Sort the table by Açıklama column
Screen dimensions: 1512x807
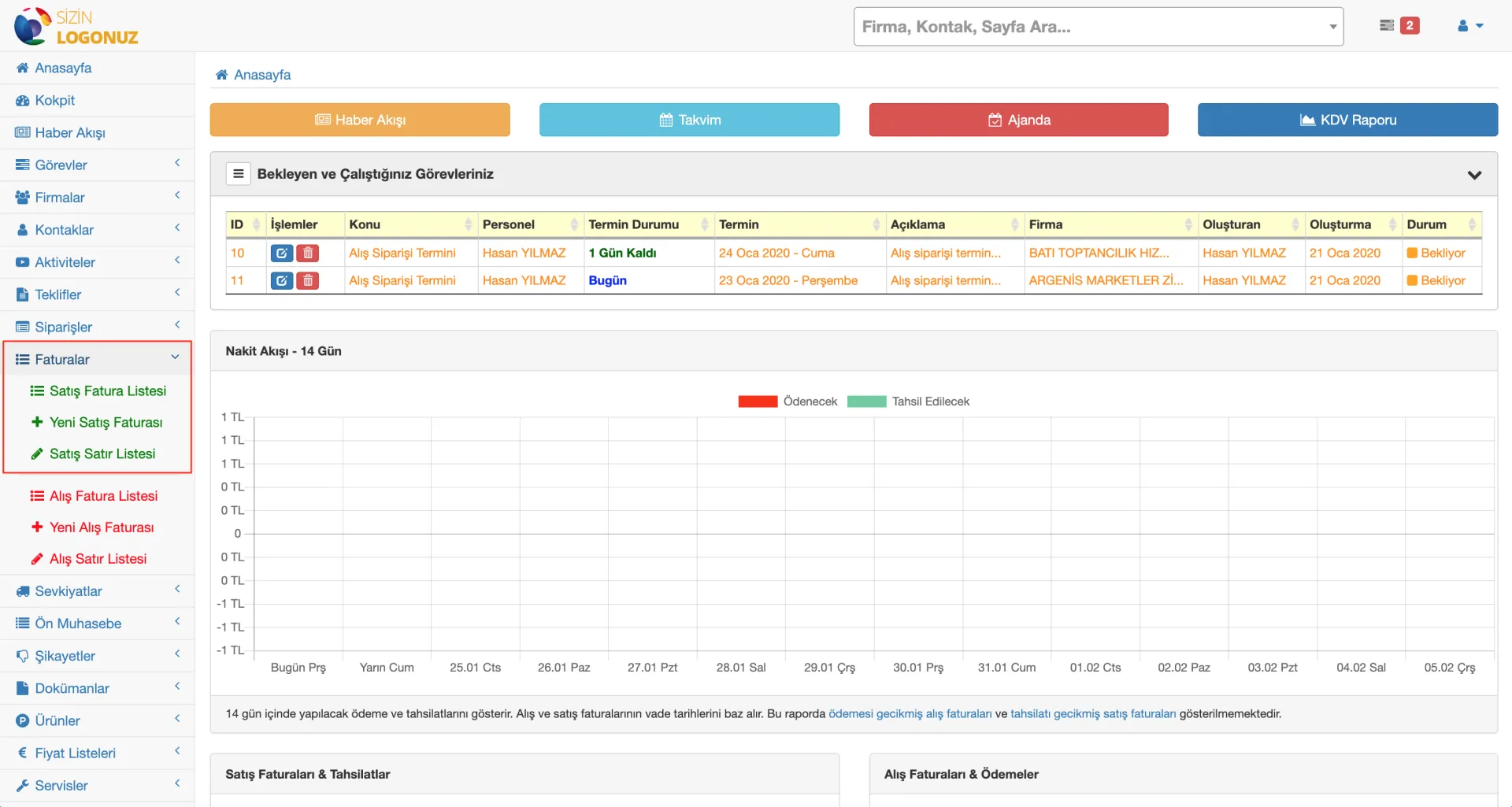click(955, 224)
